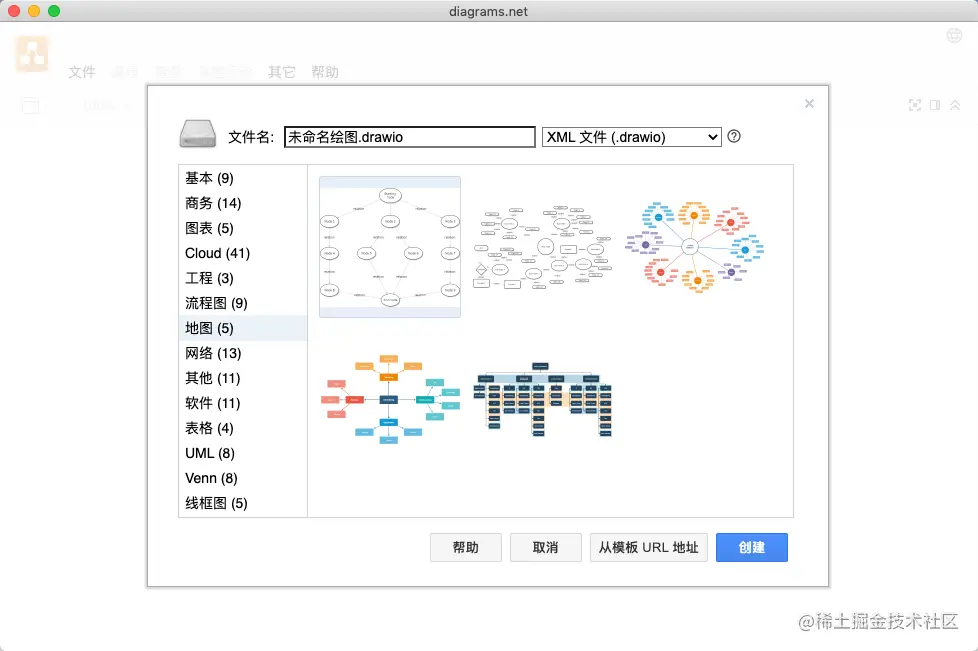978x651 pixels.
Task: Select the 图表 (5) template category
Action: point(243,228)
